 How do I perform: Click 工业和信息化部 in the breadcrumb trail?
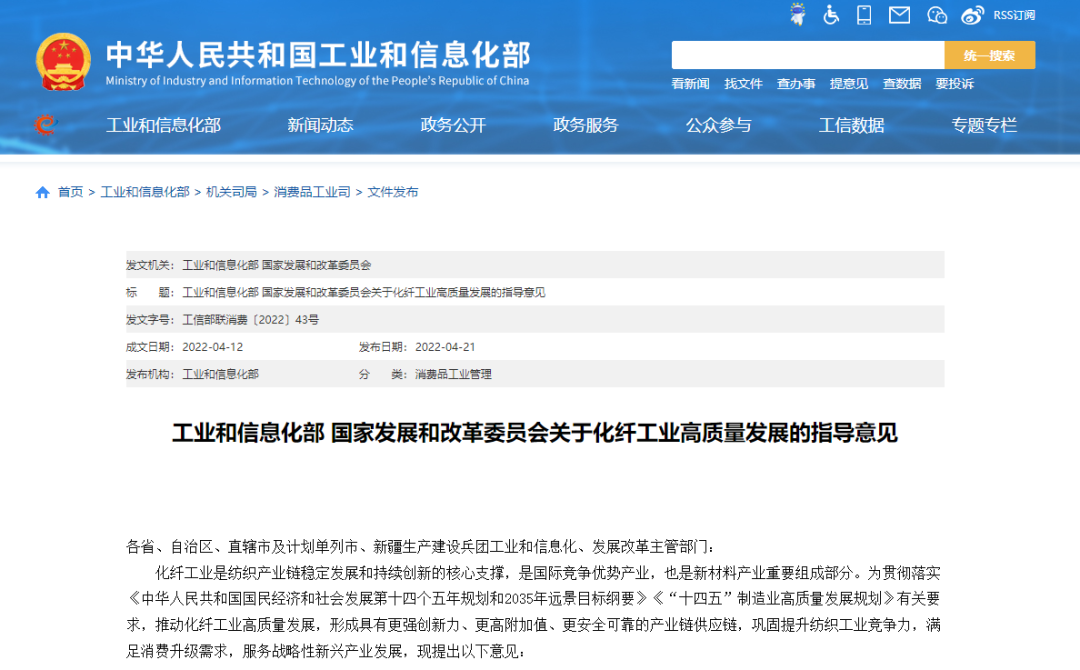click(145, 192)
